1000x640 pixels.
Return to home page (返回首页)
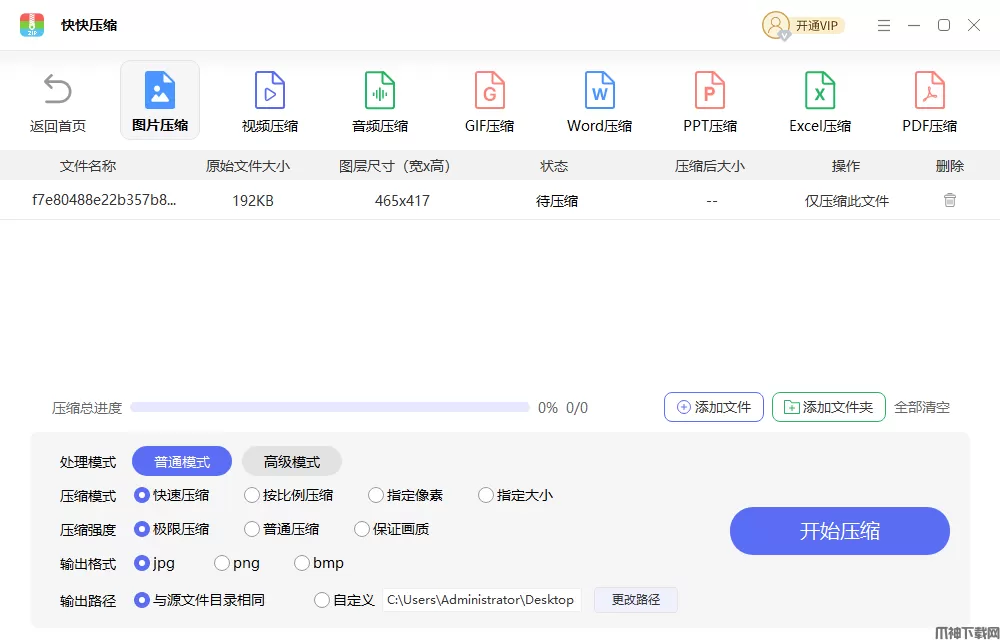pyautogui.click(x=58, y=101)
